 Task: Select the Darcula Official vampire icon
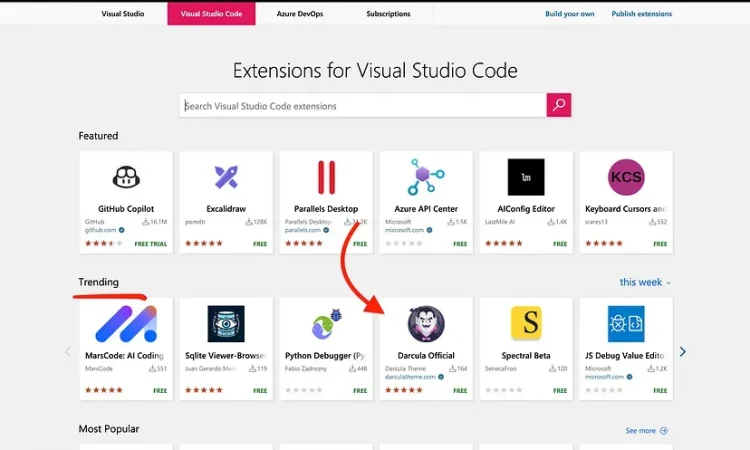point(426,324)
